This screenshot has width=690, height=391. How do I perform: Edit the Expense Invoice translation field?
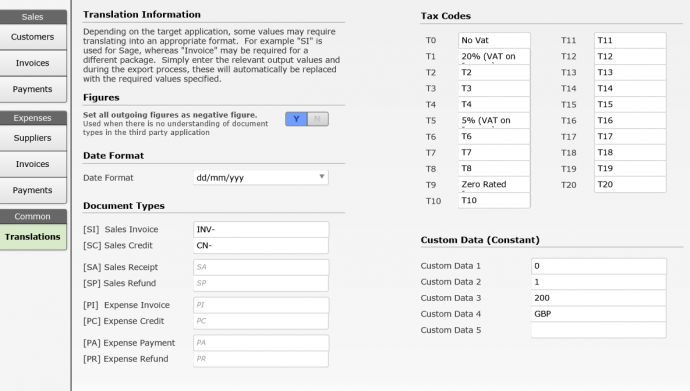pos(261,305)
